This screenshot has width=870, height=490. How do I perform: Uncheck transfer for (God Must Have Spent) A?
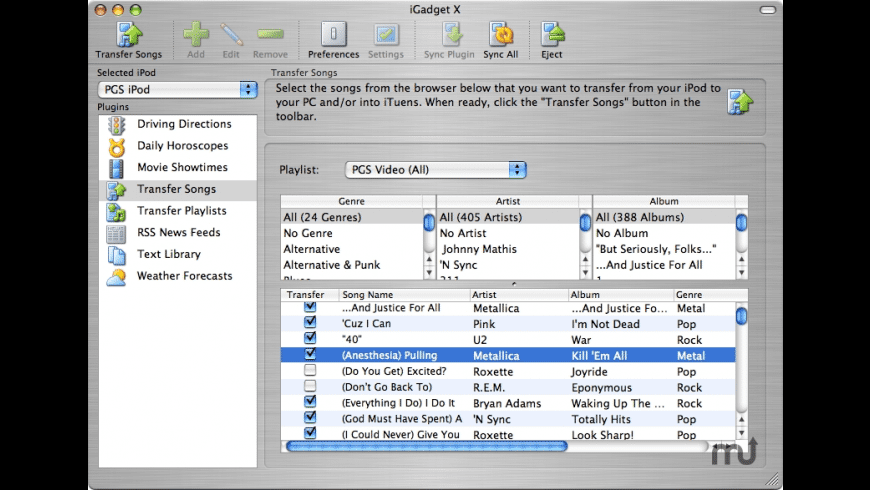(310, 417)
